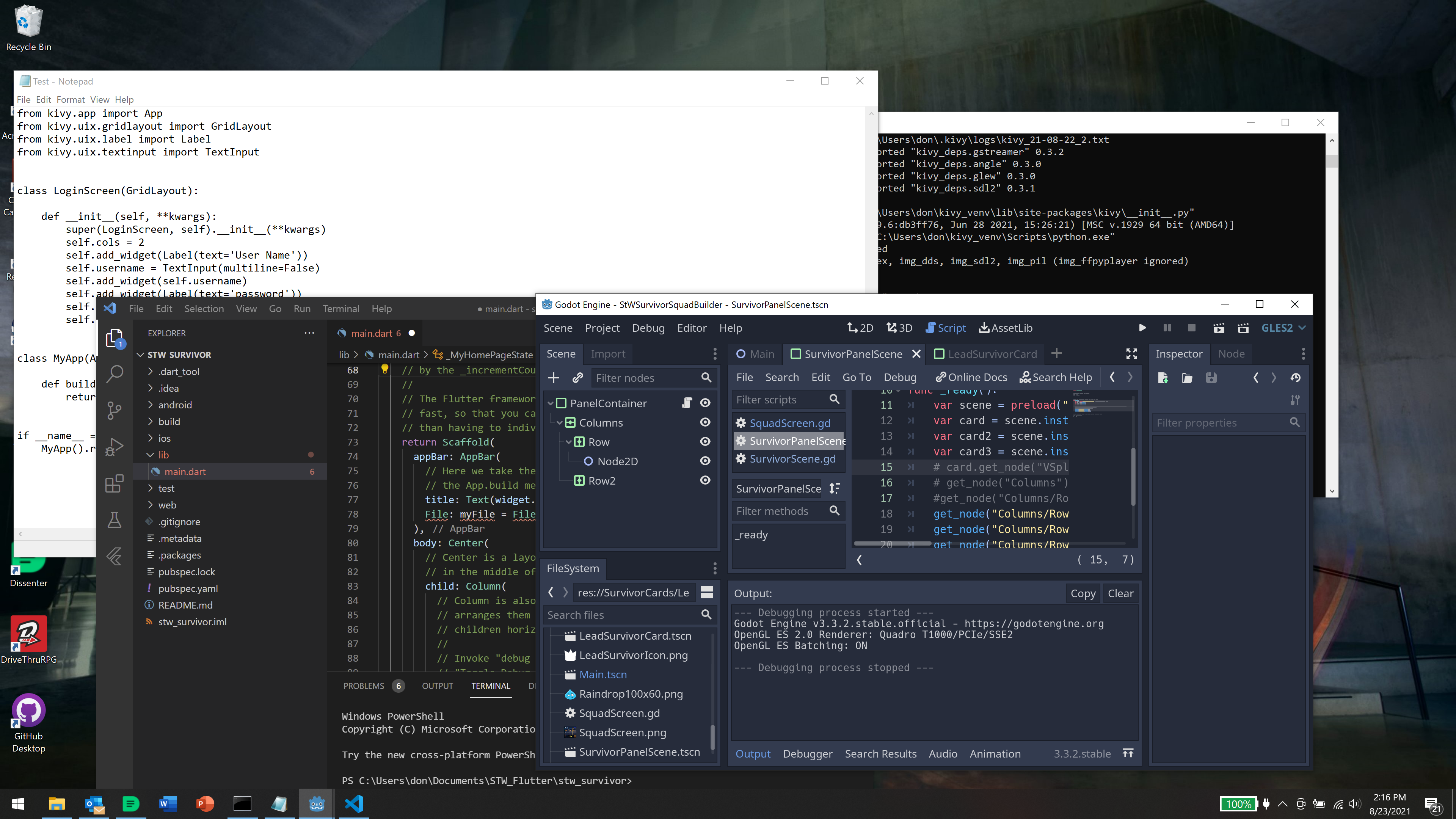1456x819 pixels.
Task: Load resource icon in Inspector
Action: click(x=1187, y=378)
